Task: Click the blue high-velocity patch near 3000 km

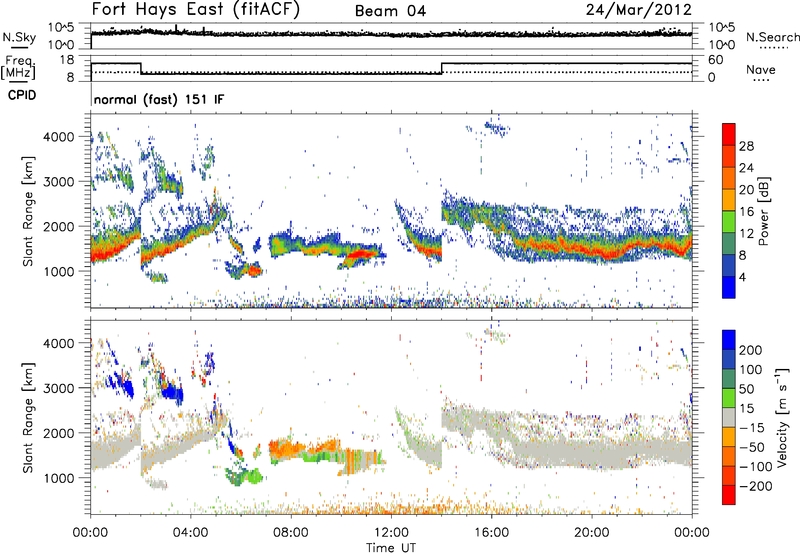Action: pyautogui.click(x=172, y=393)
